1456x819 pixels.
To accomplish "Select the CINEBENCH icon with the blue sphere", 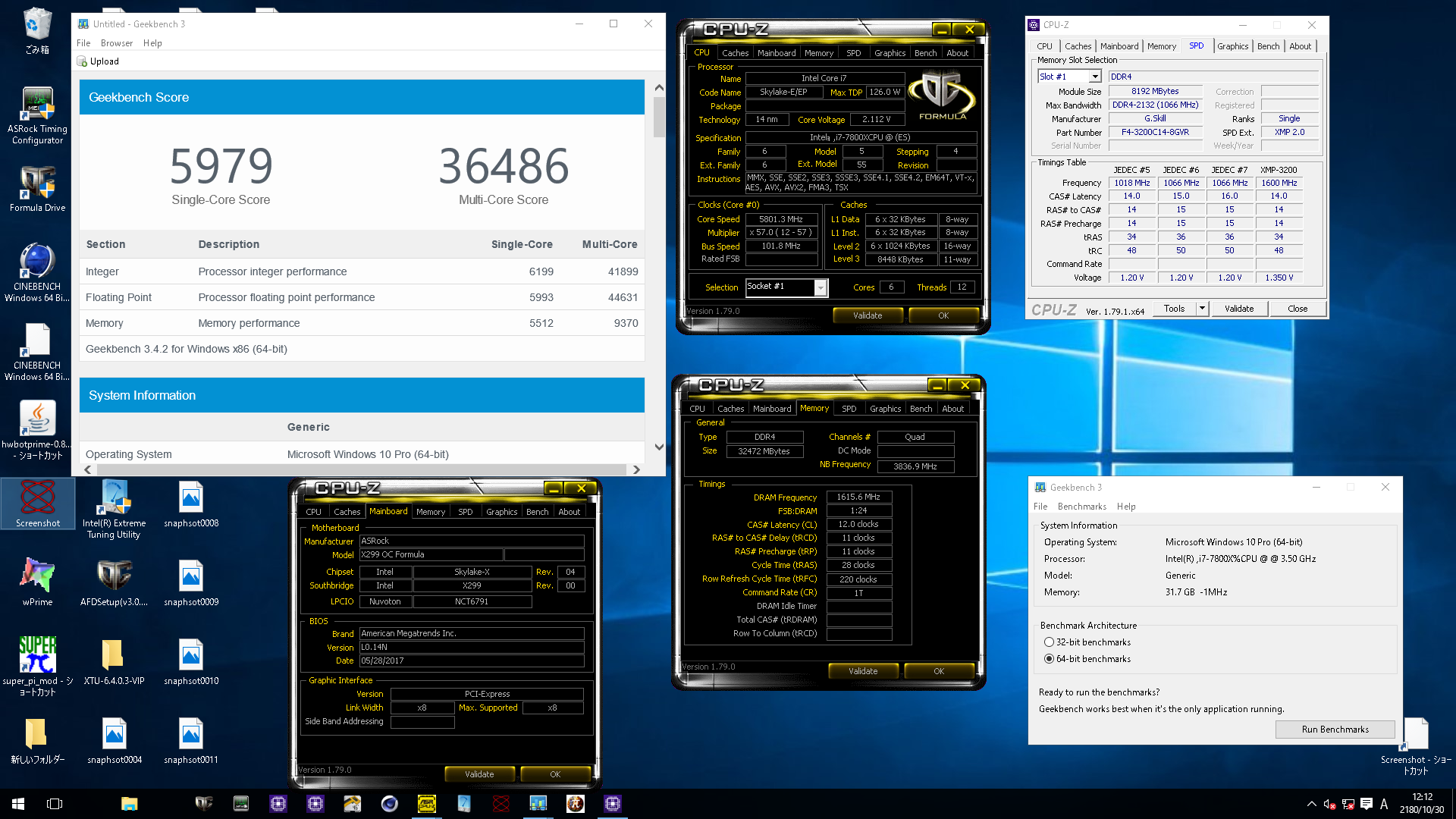I will pos(37,273).
